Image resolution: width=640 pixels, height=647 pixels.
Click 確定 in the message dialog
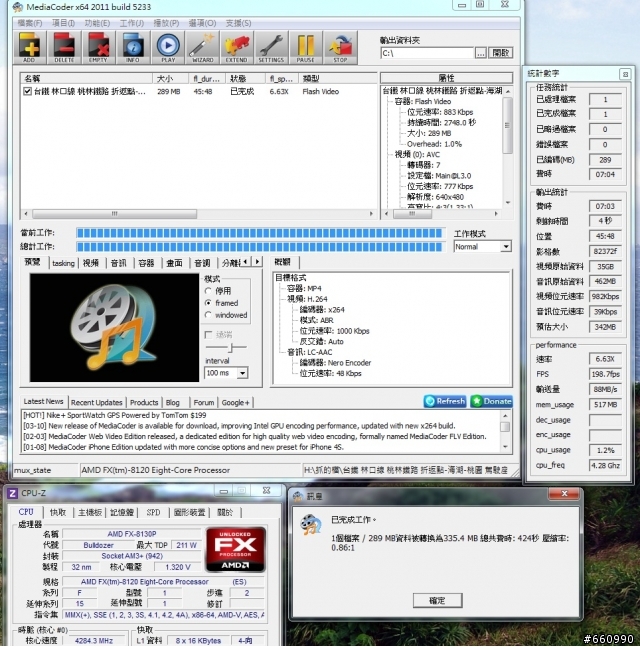(437, 600)
